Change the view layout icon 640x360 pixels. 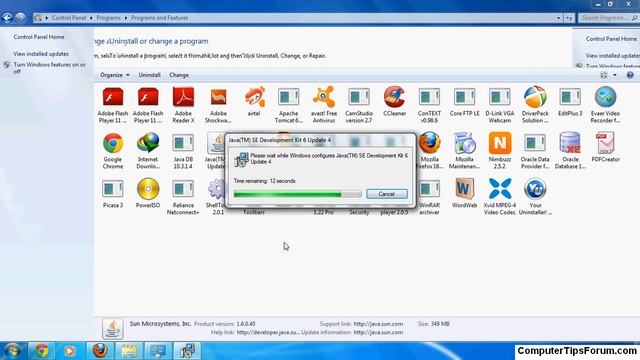pos(604,75)
